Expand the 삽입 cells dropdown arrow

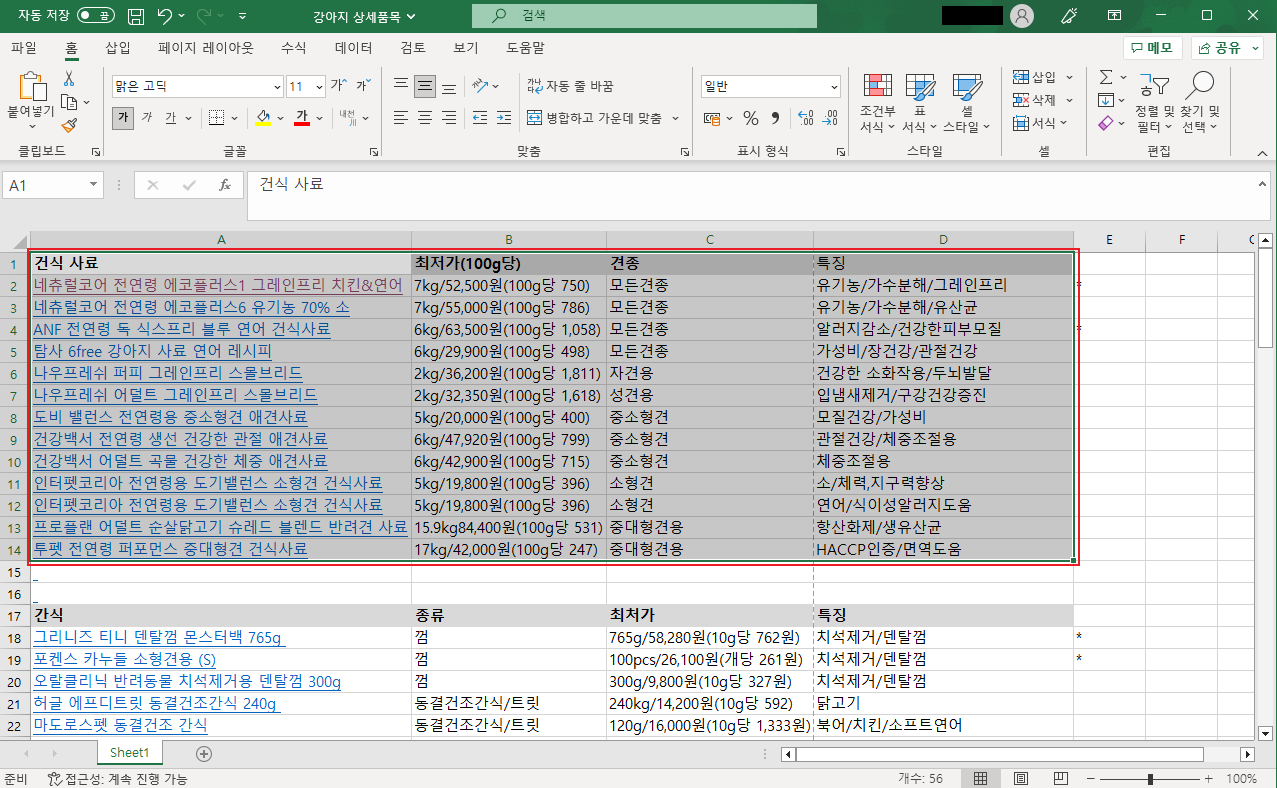1069,77
